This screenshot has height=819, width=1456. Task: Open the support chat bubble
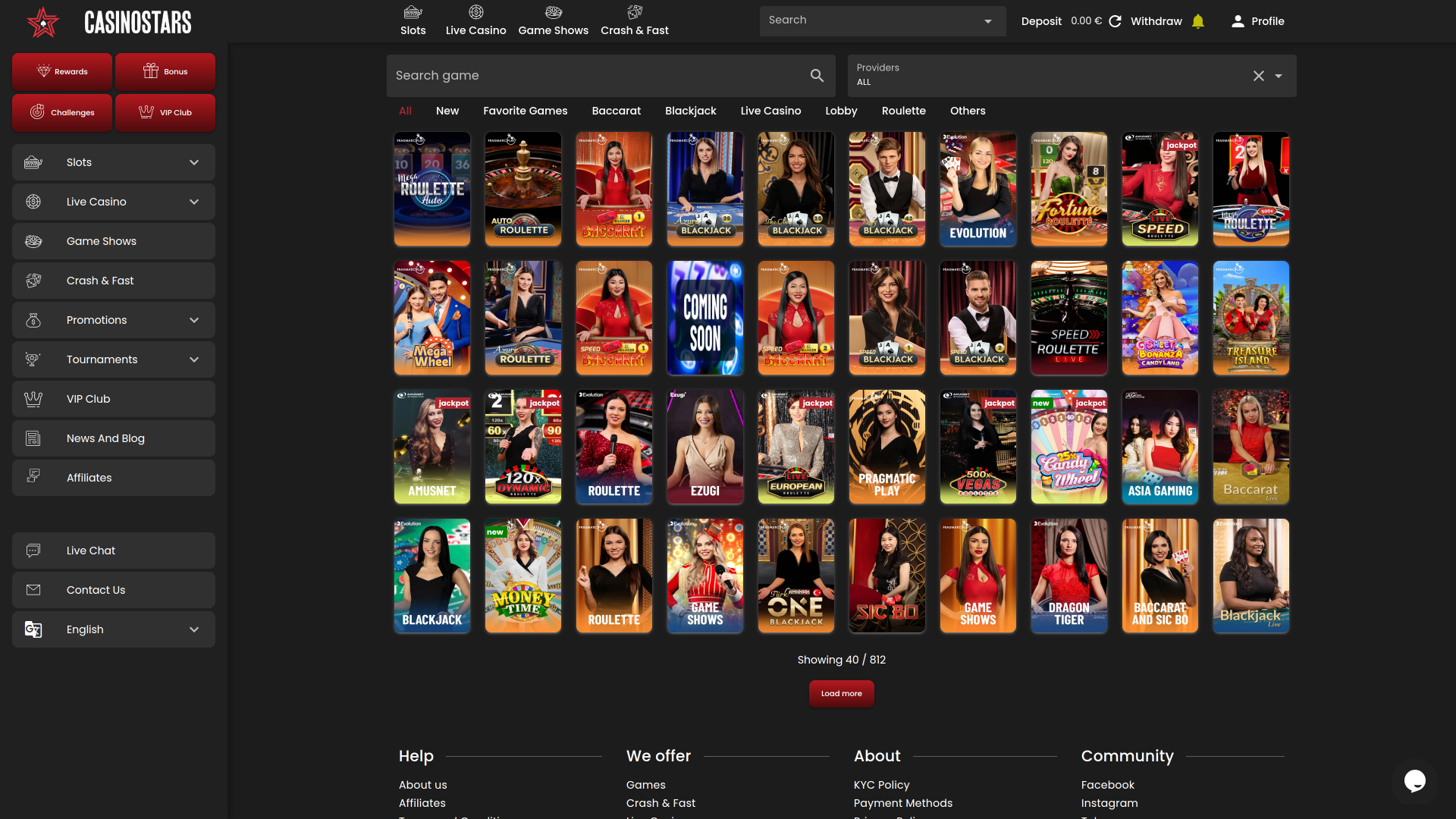1415,782
